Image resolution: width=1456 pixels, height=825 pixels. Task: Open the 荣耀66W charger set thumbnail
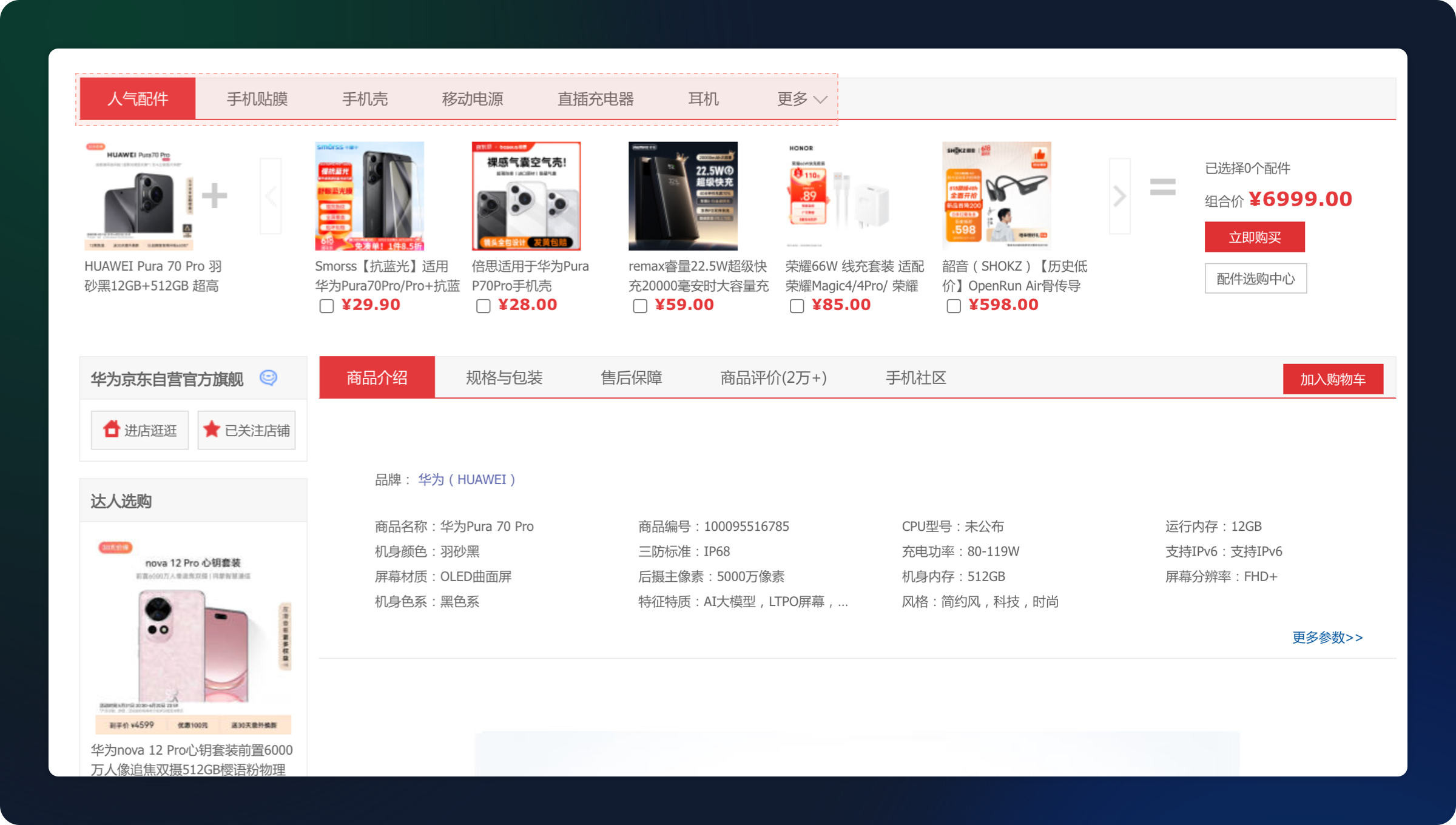tap(840, 196)
